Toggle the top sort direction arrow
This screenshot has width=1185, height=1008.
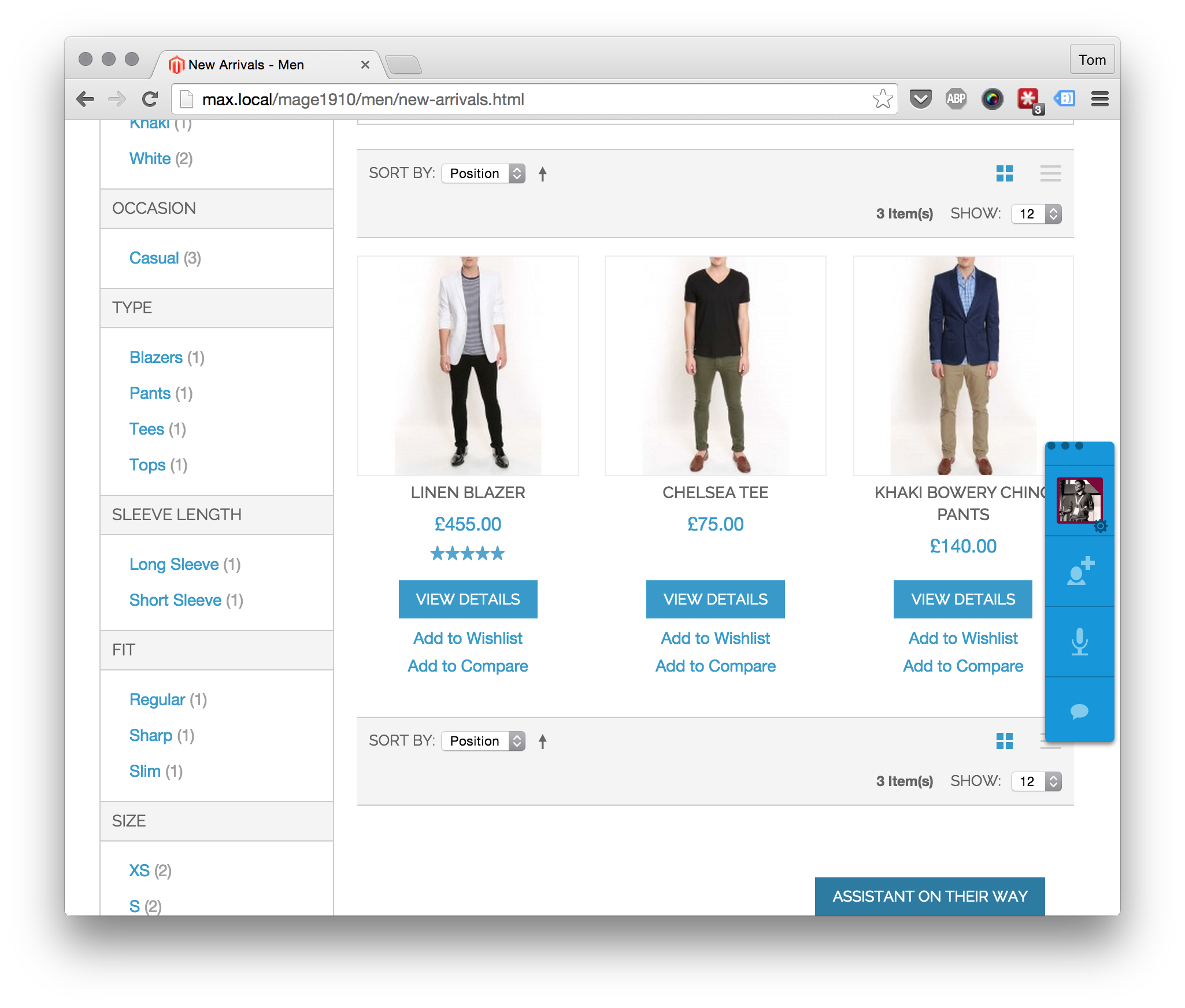pos(542,173)
